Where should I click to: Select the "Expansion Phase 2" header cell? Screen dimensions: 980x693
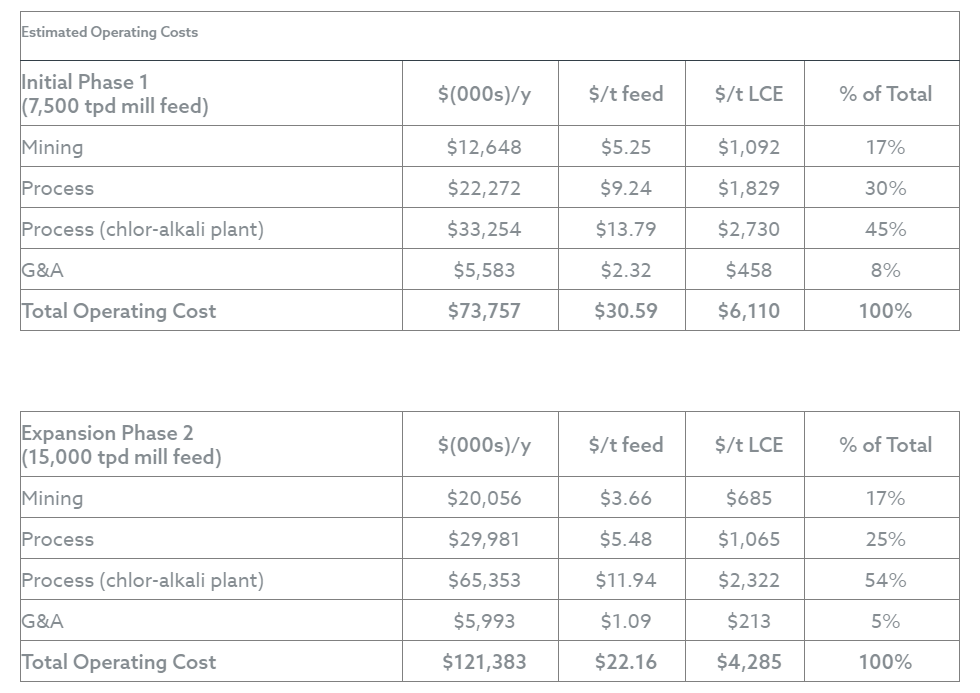point(121,445)
